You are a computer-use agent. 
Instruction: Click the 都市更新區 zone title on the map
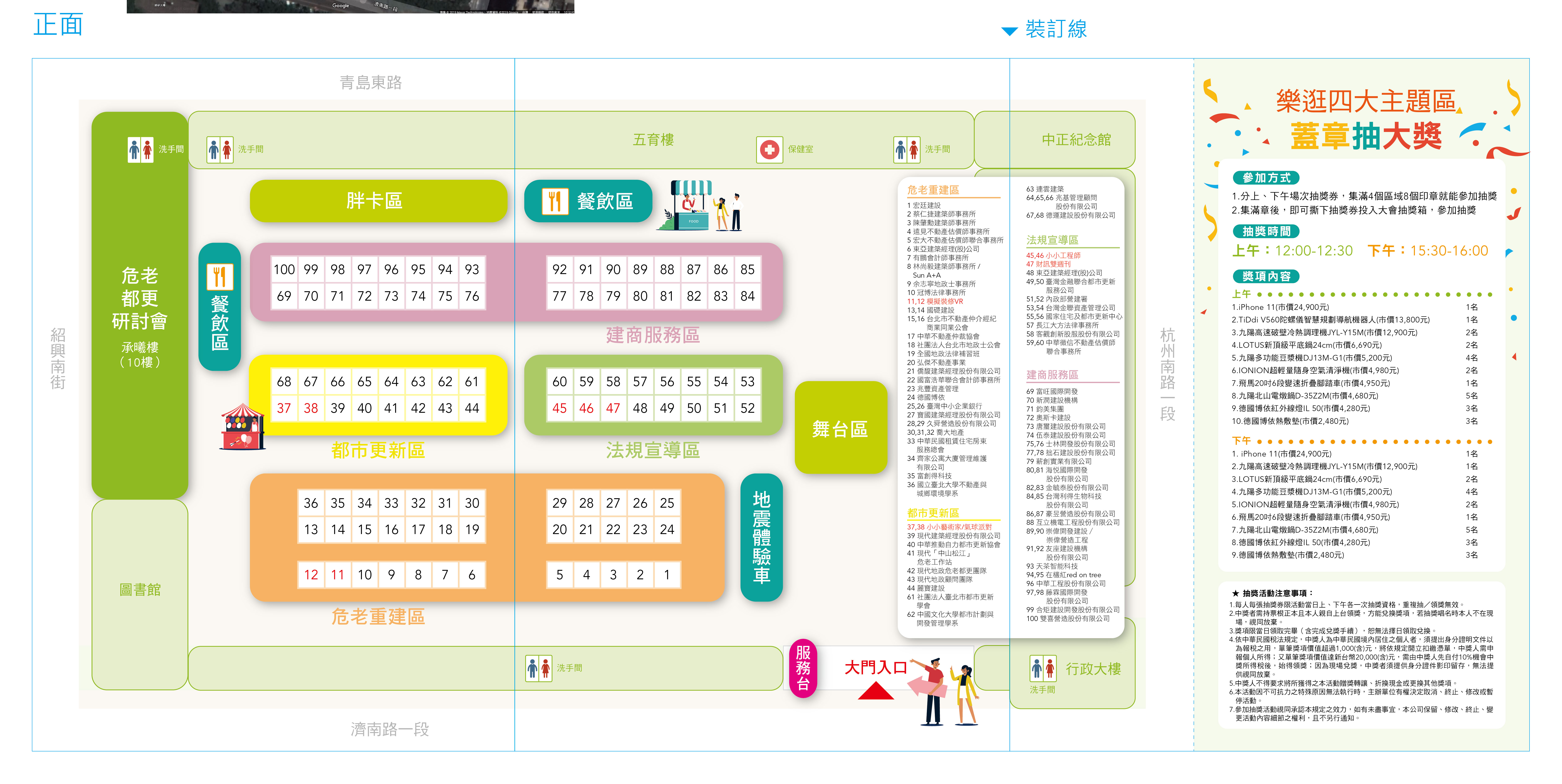(x=378, y=450)
